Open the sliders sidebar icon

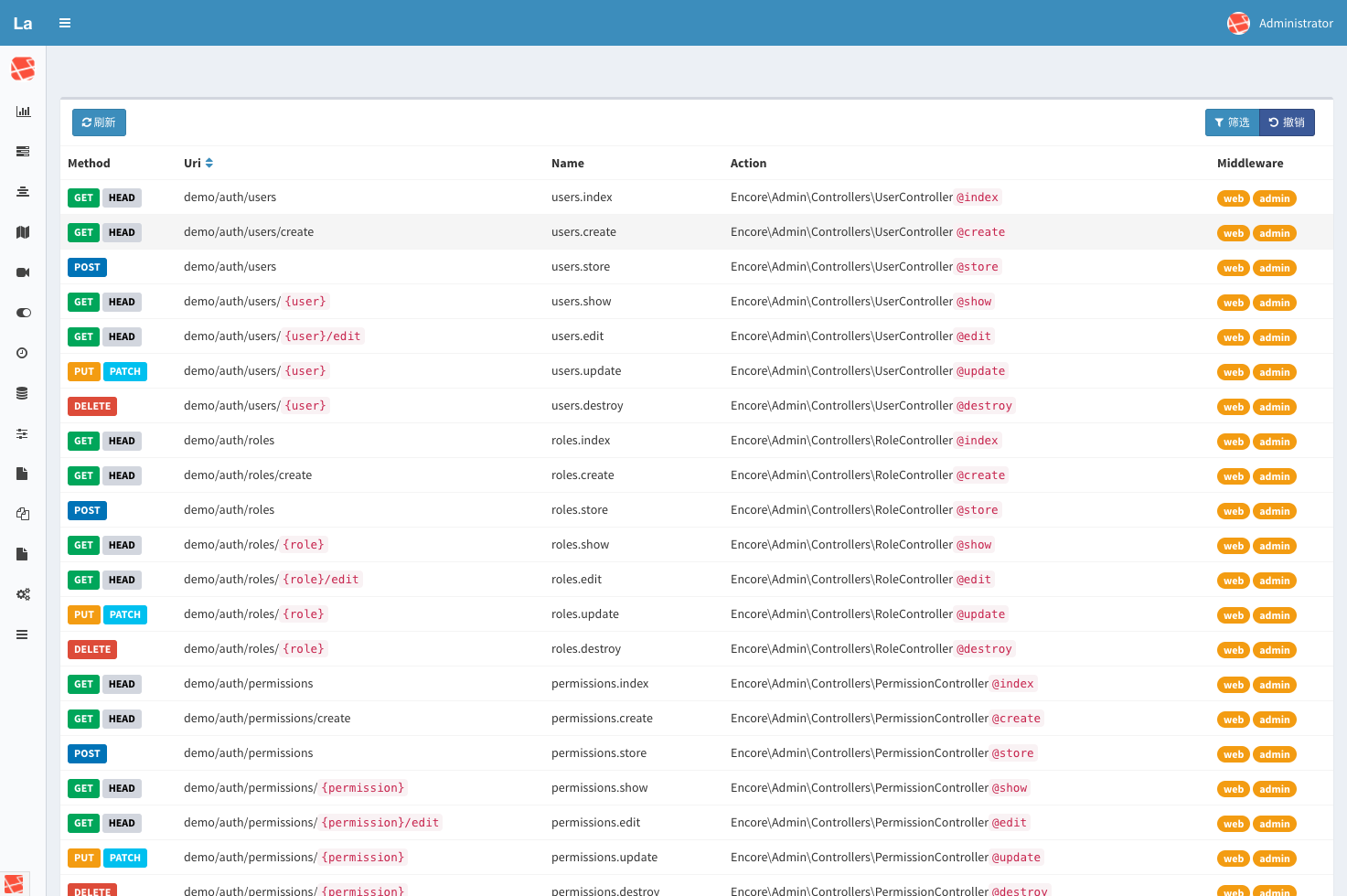[x=23, y=433]
